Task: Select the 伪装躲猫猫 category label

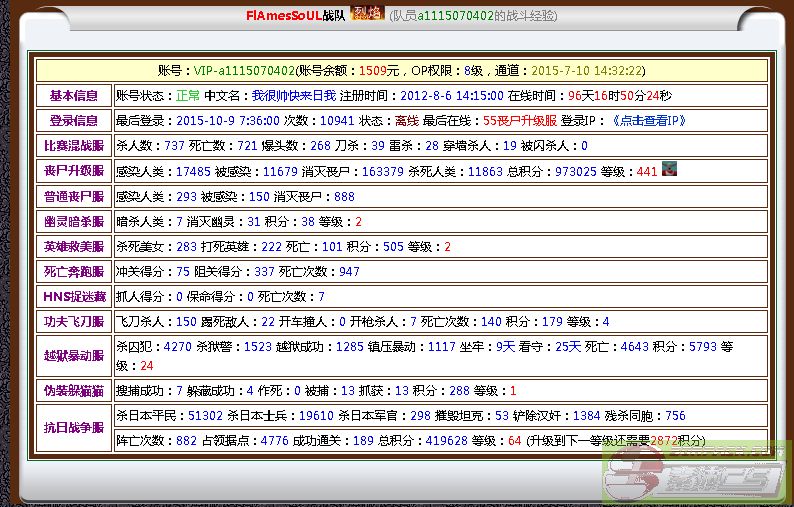Action: pyautogui.click(x=74, y=391)
